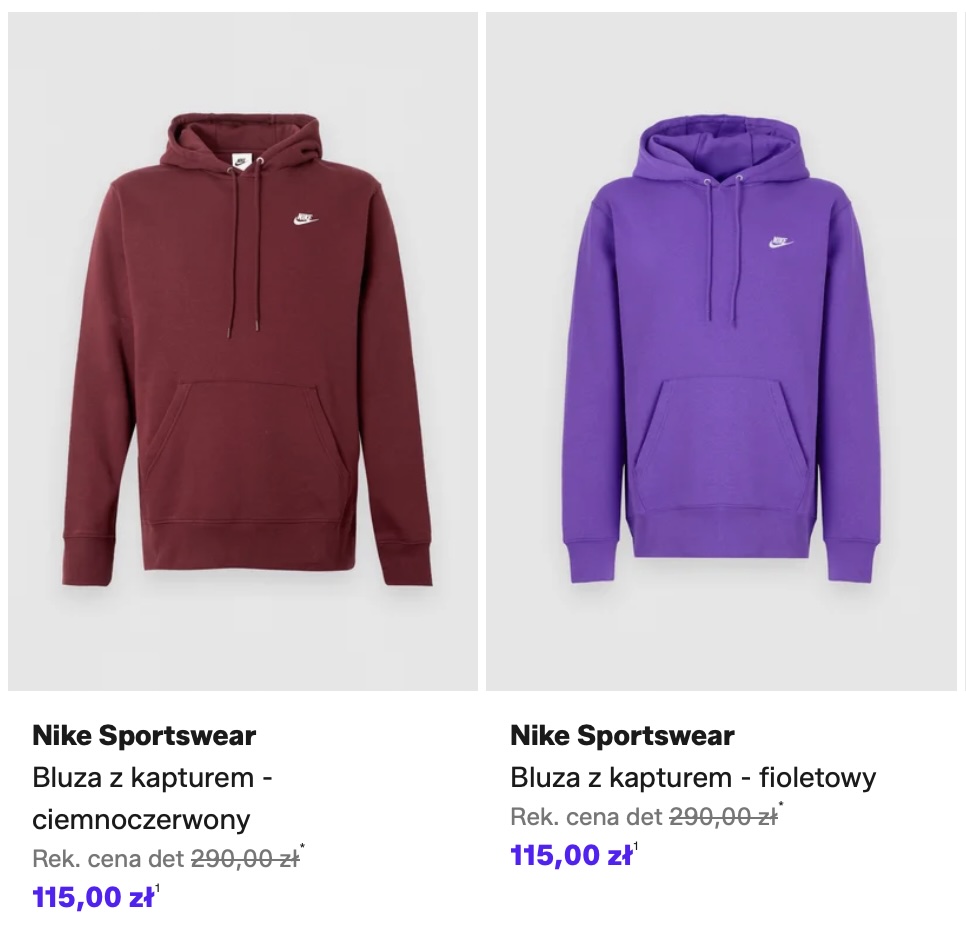Click the 115,00 zł price under dark red hoodie
Screen dimensions: 966x926
[93, 897]
